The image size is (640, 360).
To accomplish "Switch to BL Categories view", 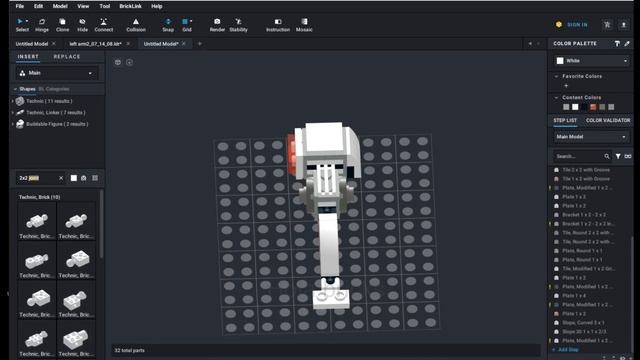I will (x=54, y=89).
